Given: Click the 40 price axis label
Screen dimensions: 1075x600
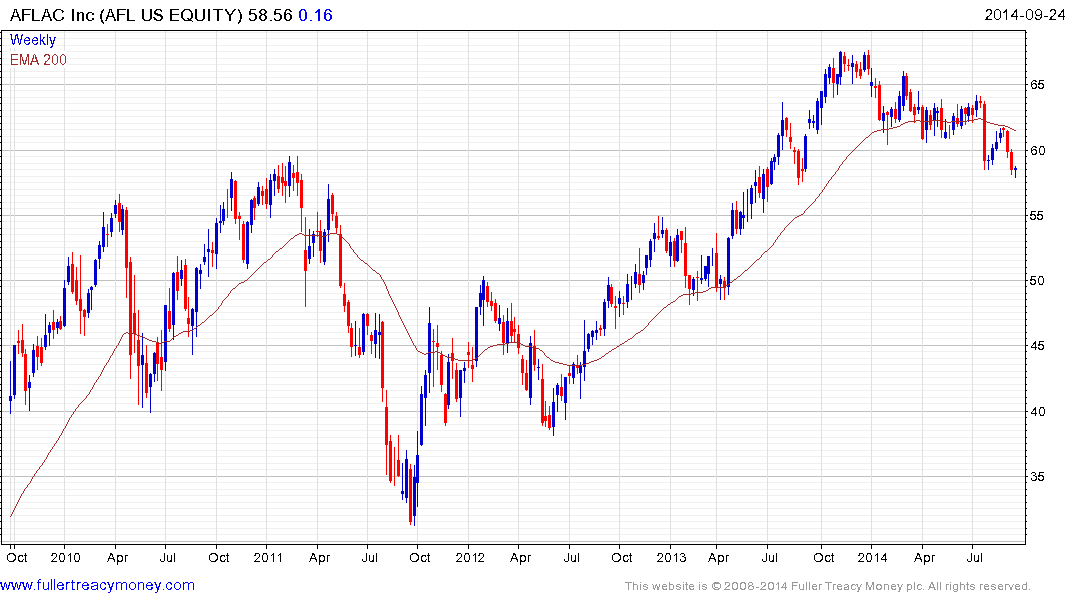Looking at the screenshot, I should 1037,412.
